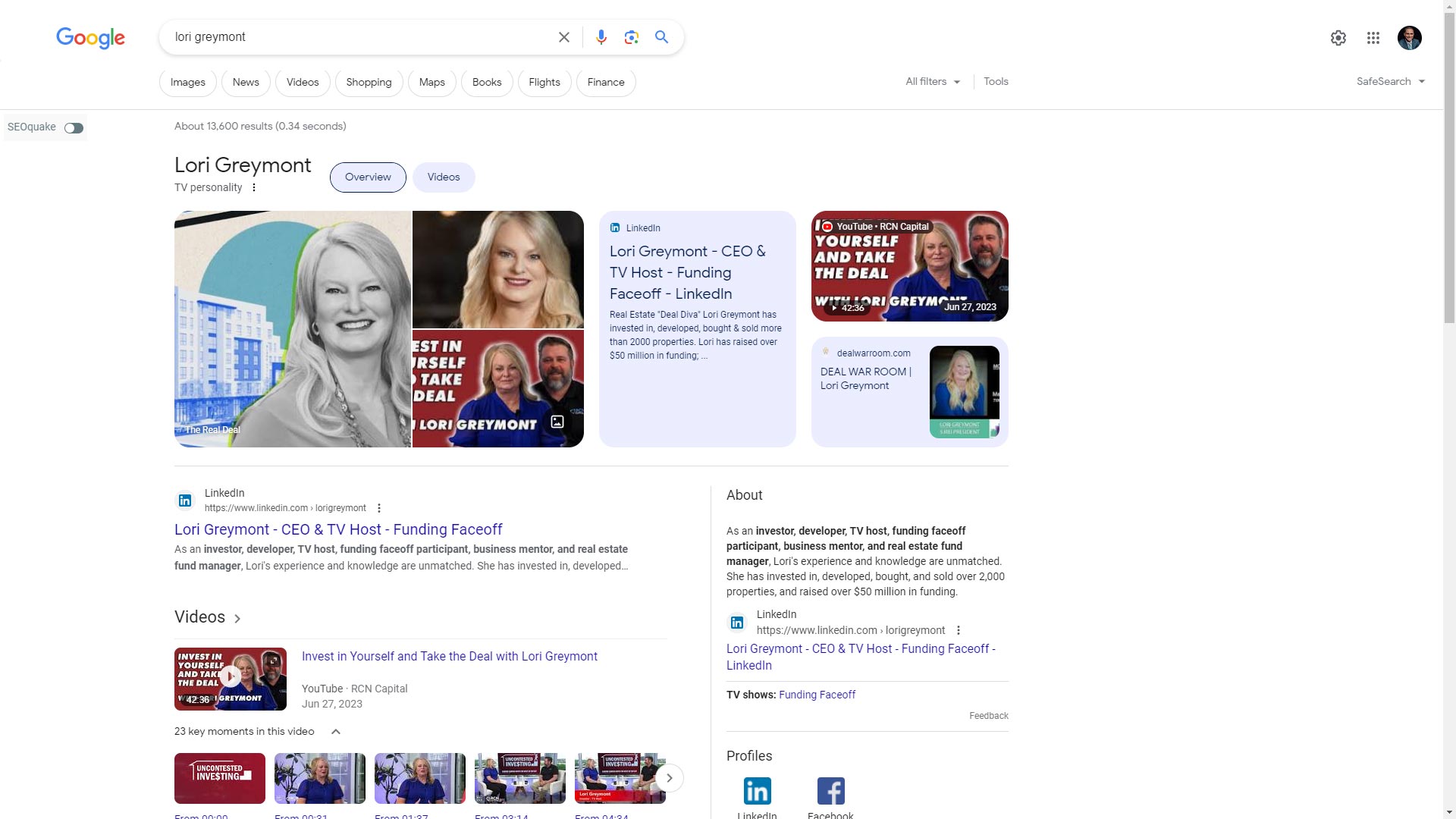Filter results by News
The image size is (1456, 819).
coord(246,83)
